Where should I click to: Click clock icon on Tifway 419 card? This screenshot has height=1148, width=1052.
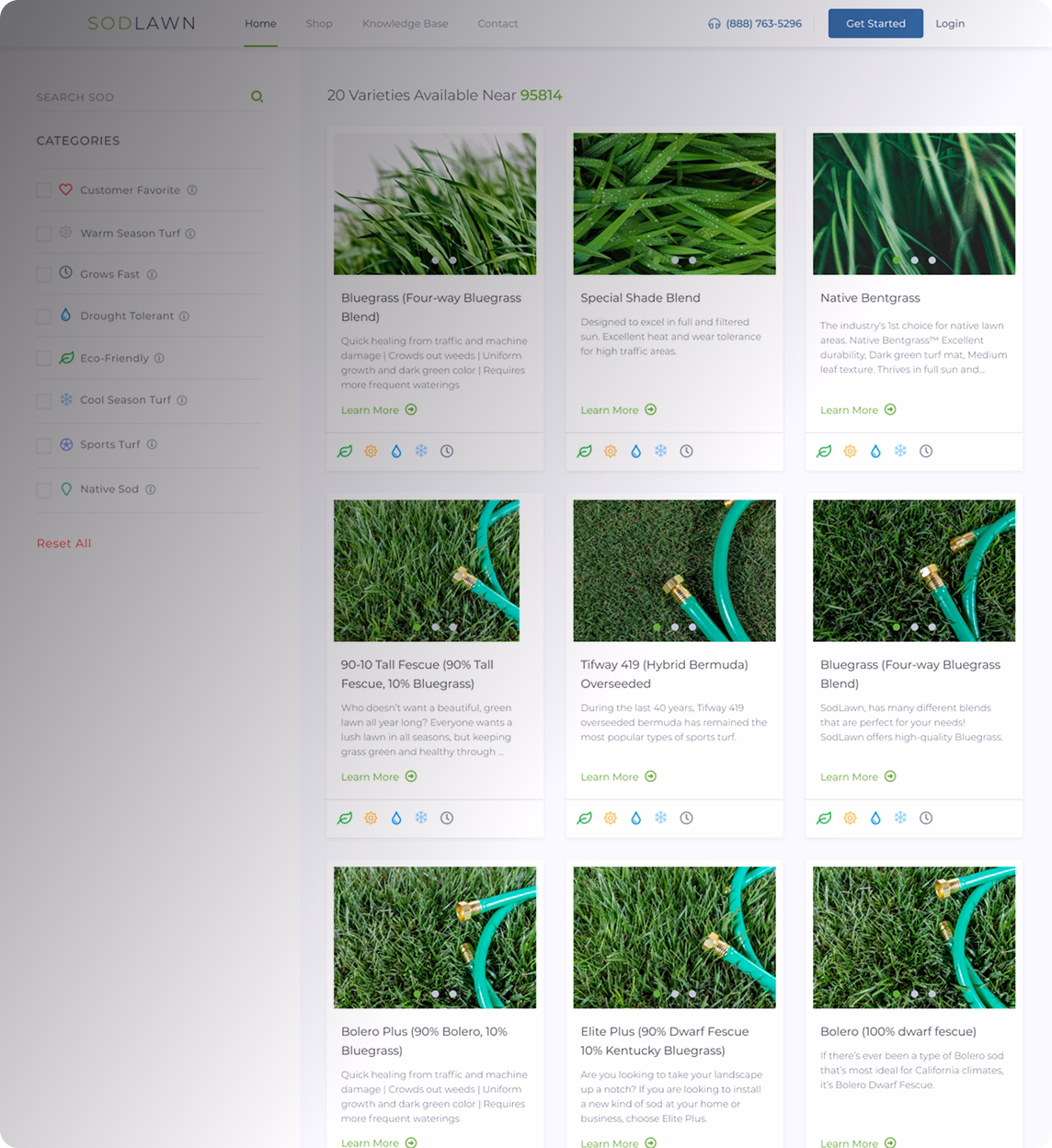click(x=686, y=818)
